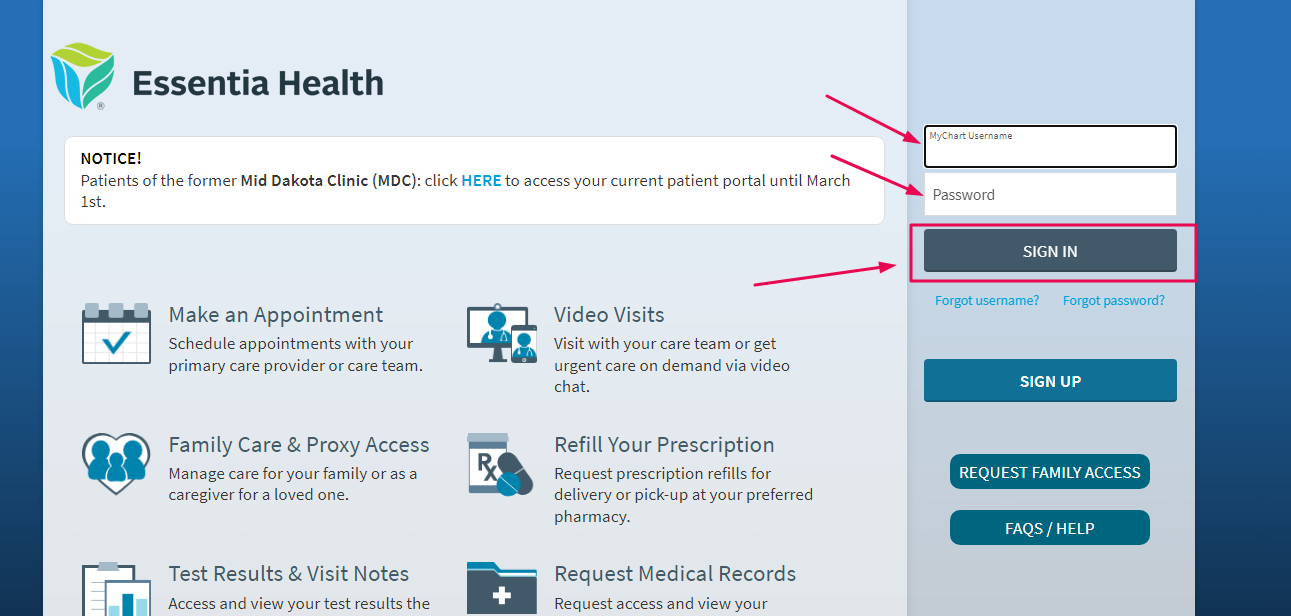
Task: Open the Forgot password? link
Action: tap(1114, 300)
